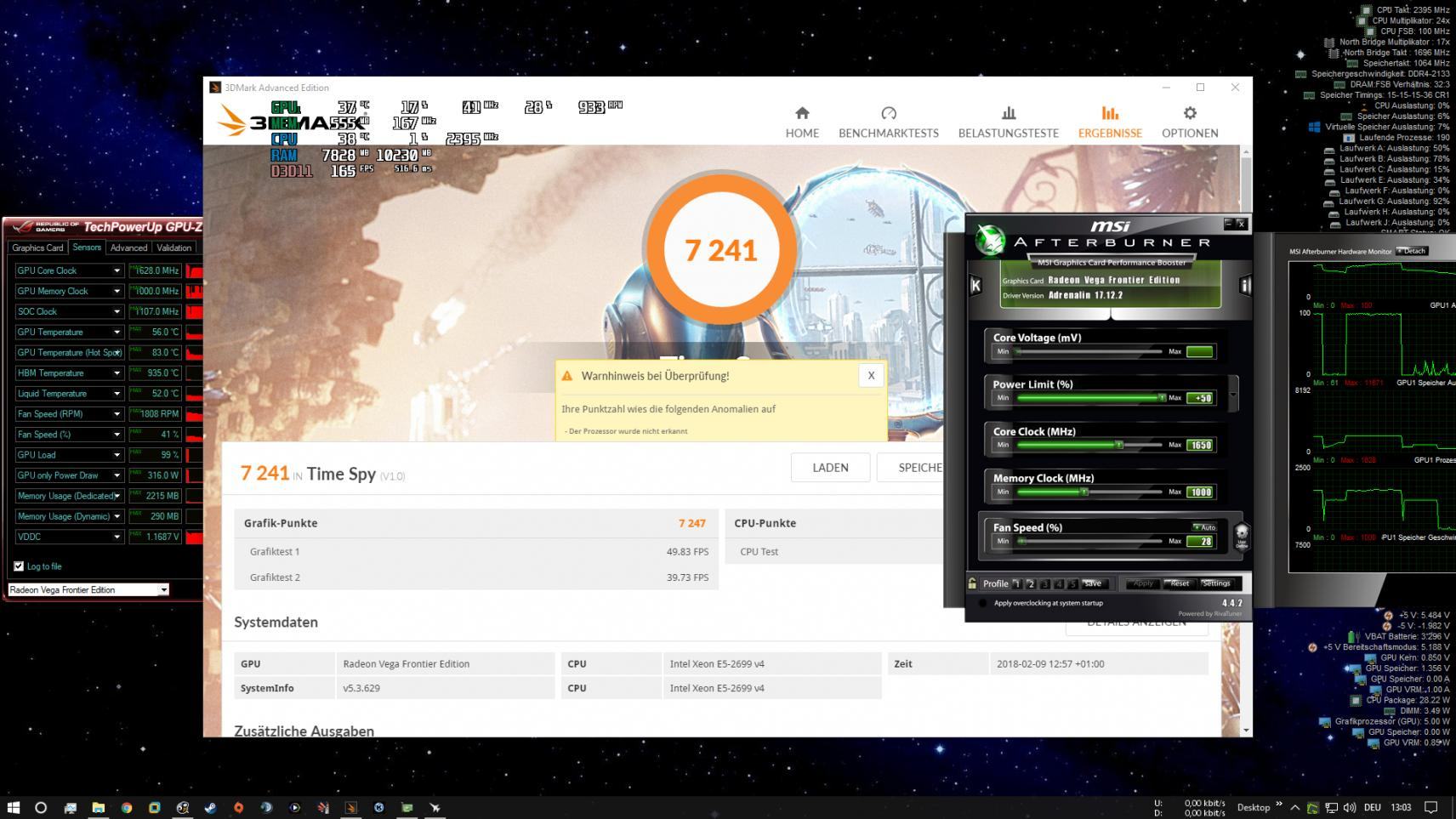1456x819 pixels.
Task: Select Afterburner profile slot 4
Action: click(1059, 583)
